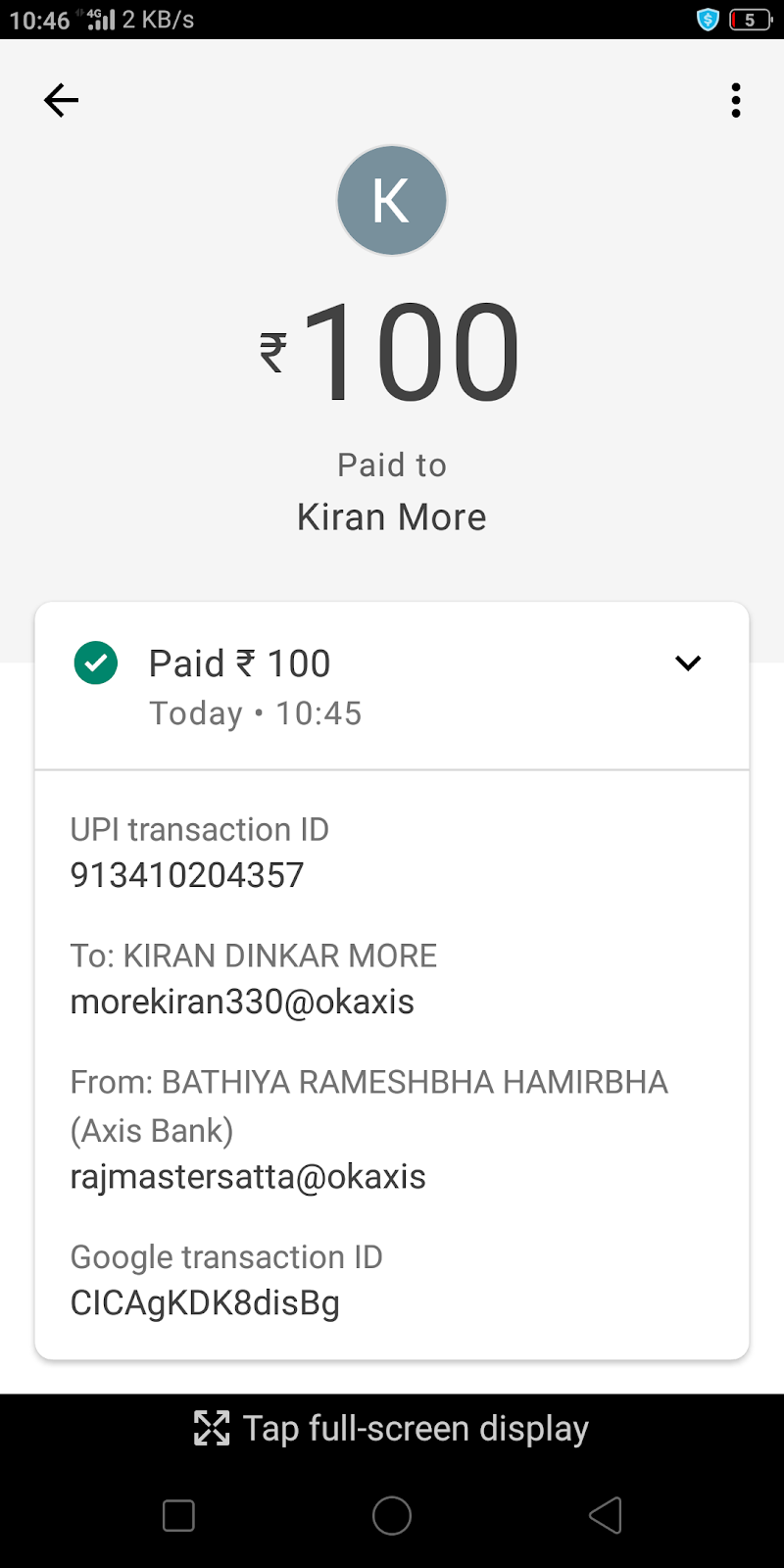Image resolution: width=784 pixels, height=1568 pixels.
Task: Collapse payment details with the chevron
Action: pos(688,663)
